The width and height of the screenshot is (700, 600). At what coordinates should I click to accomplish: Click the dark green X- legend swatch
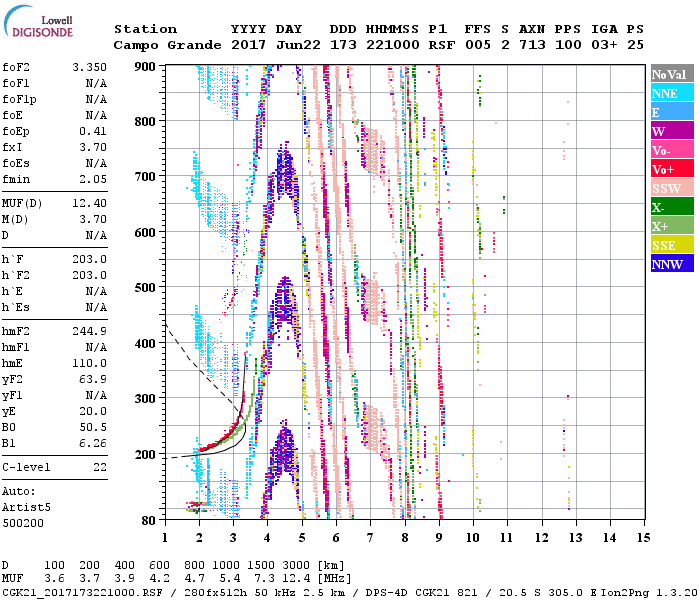[x=671, y=208]
